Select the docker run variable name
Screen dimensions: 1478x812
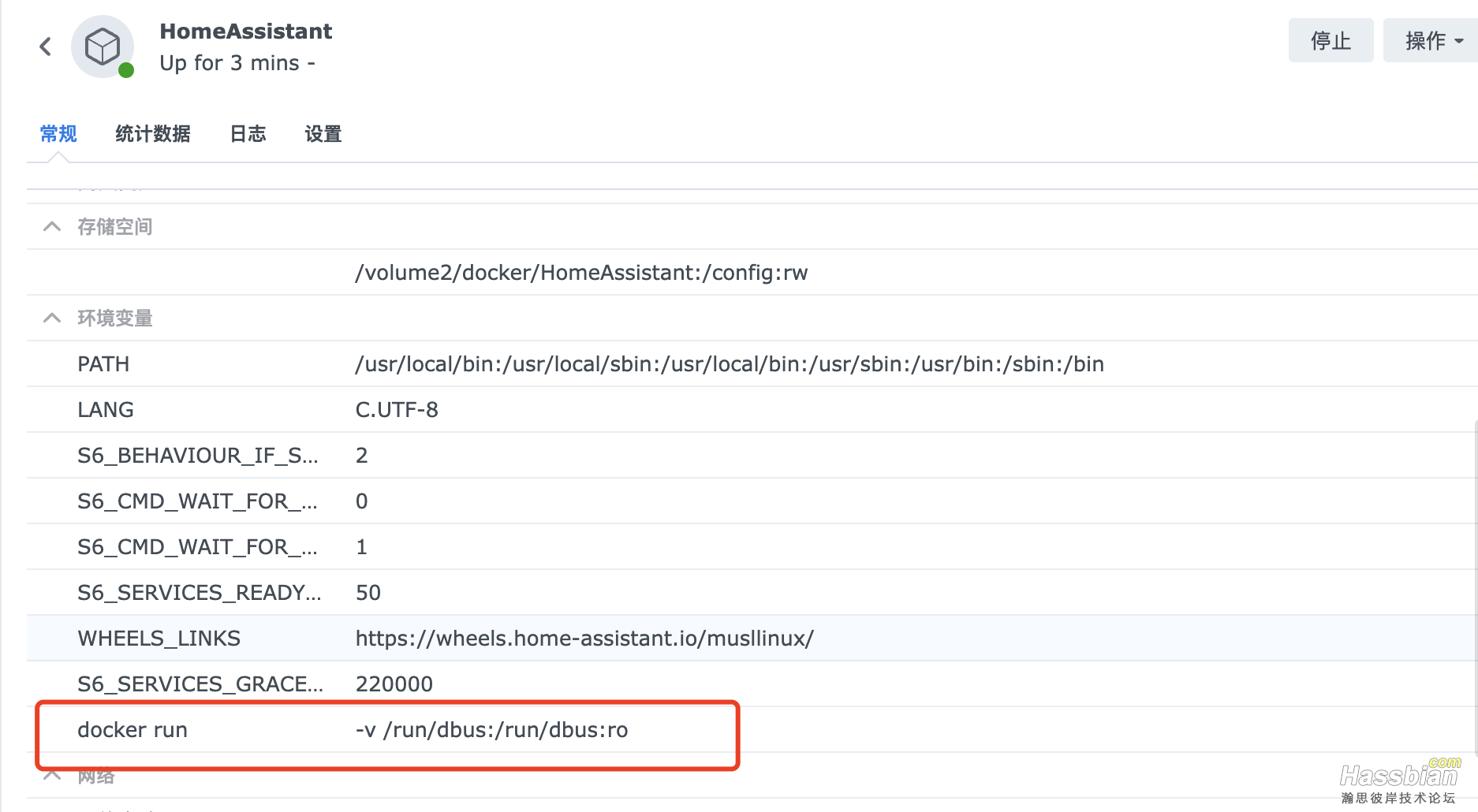(132, 730)
